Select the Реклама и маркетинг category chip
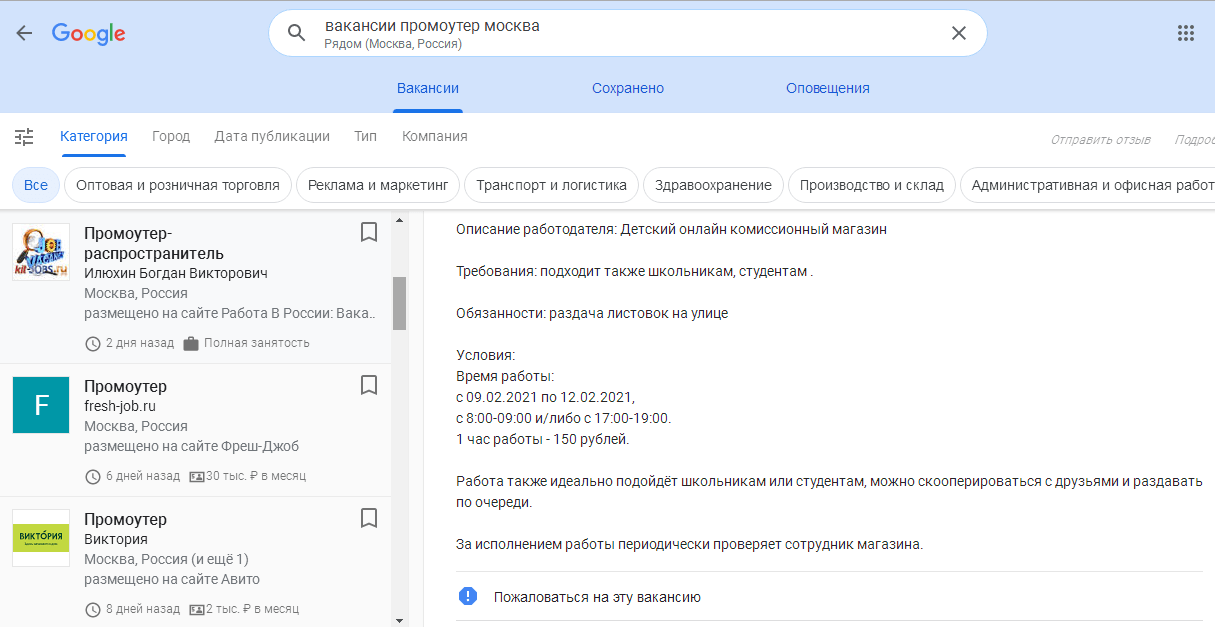The width and height of the screenshot is (1215, 627). point(378,185)
